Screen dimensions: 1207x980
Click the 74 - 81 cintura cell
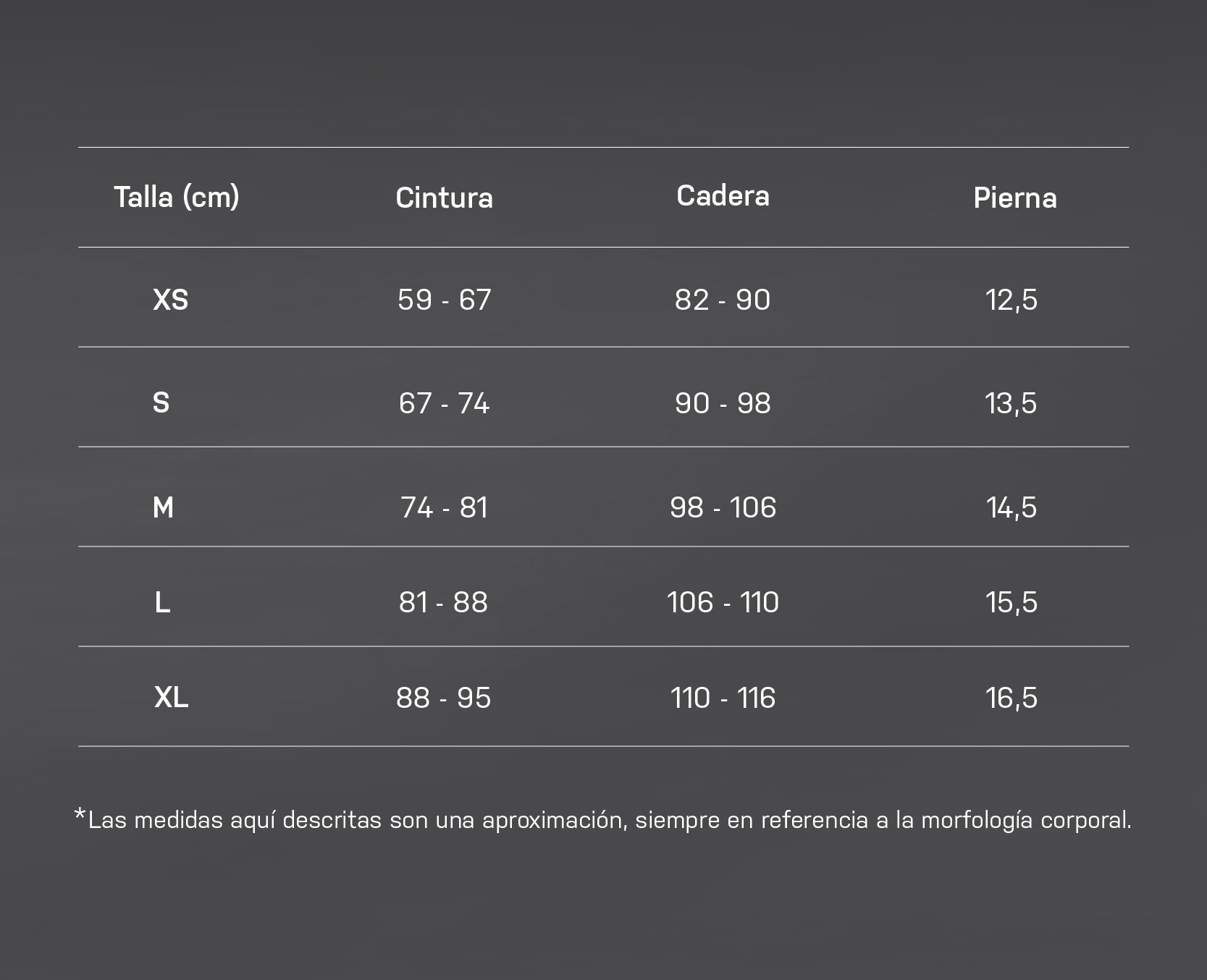444,507
